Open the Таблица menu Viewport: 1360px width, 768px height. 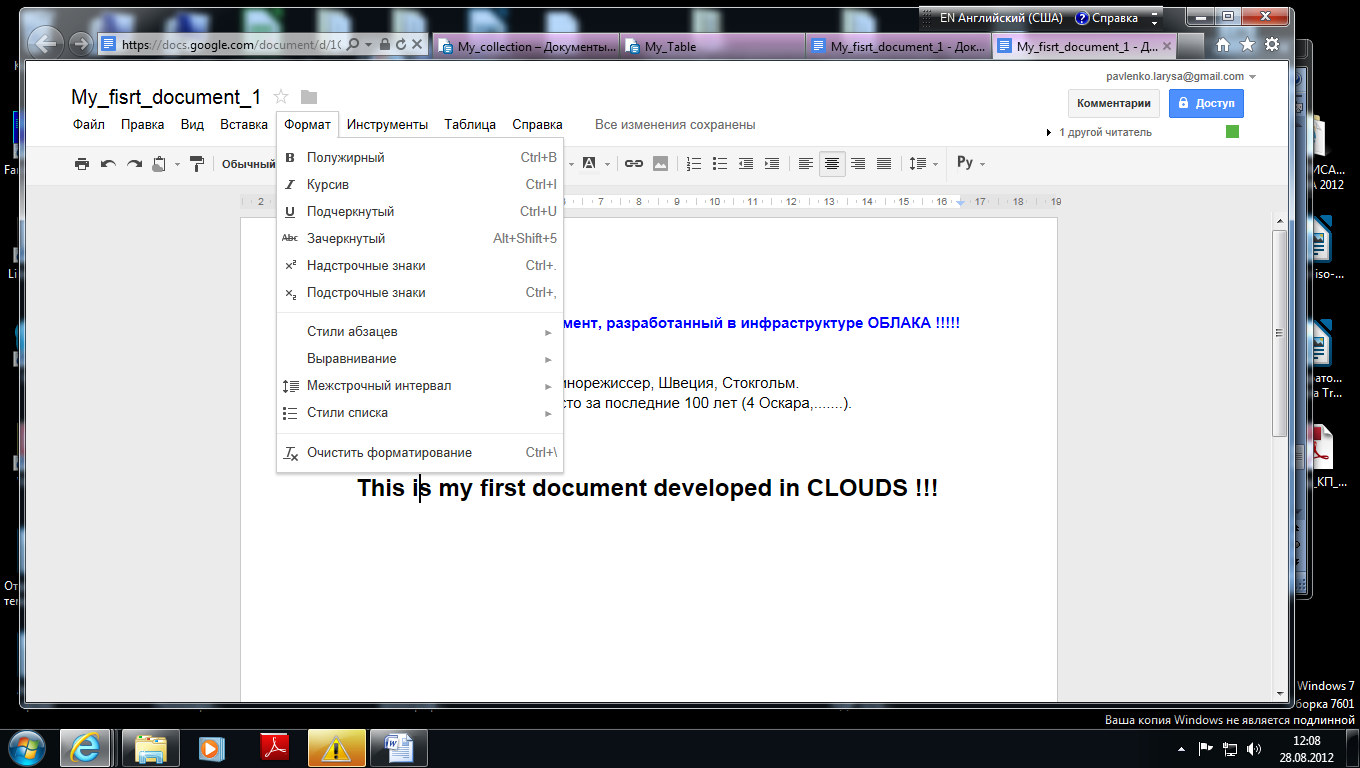470,125
